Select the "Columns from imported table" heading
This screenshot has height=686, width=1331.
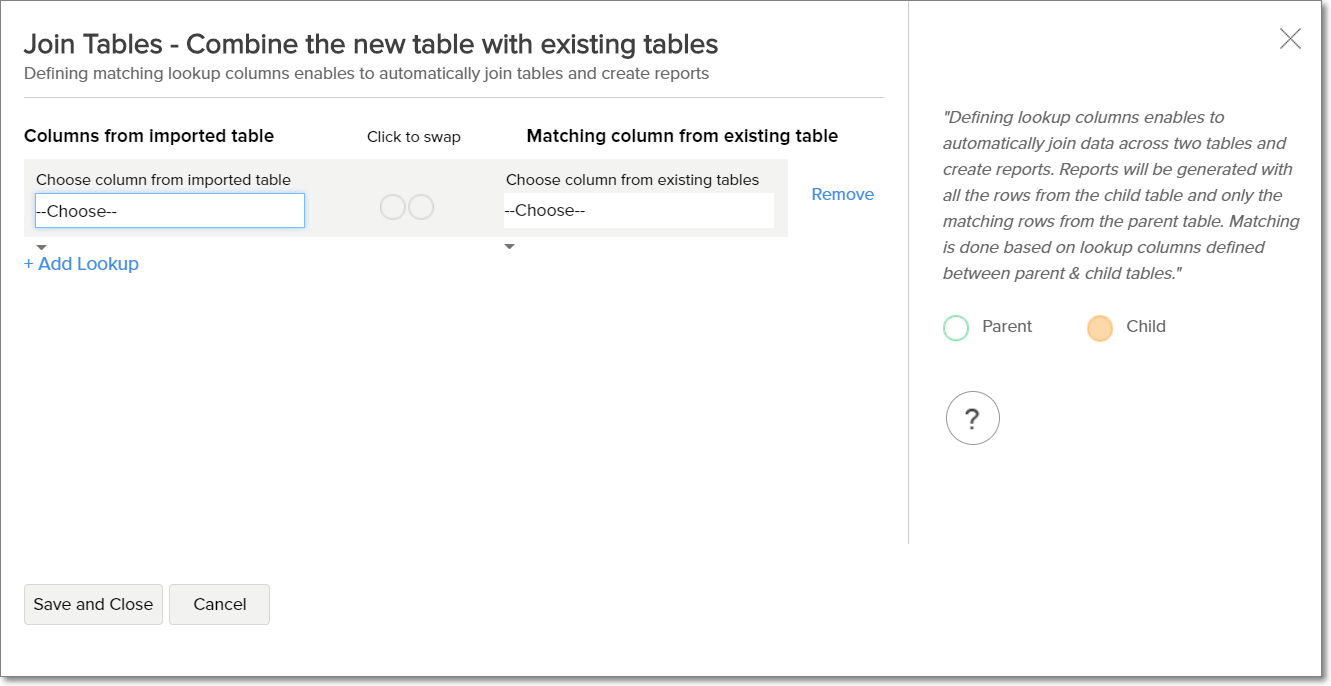pyautogui.click(x=149, y=136)
